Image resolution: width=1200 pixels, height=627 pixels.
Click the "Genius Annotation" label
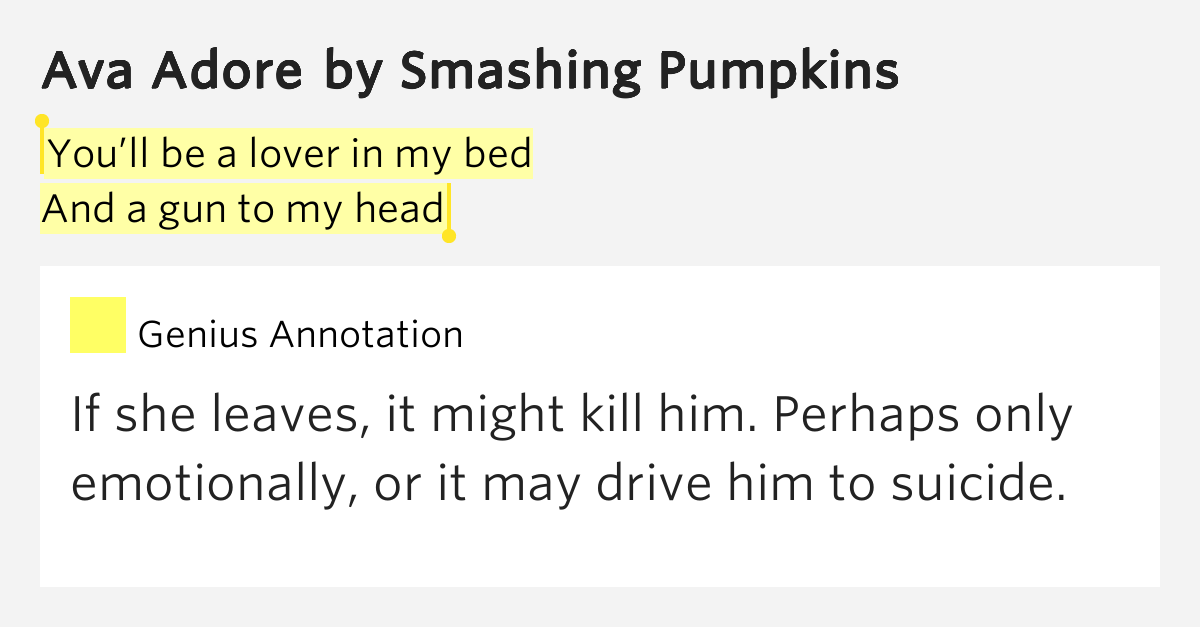click(301, 334)
